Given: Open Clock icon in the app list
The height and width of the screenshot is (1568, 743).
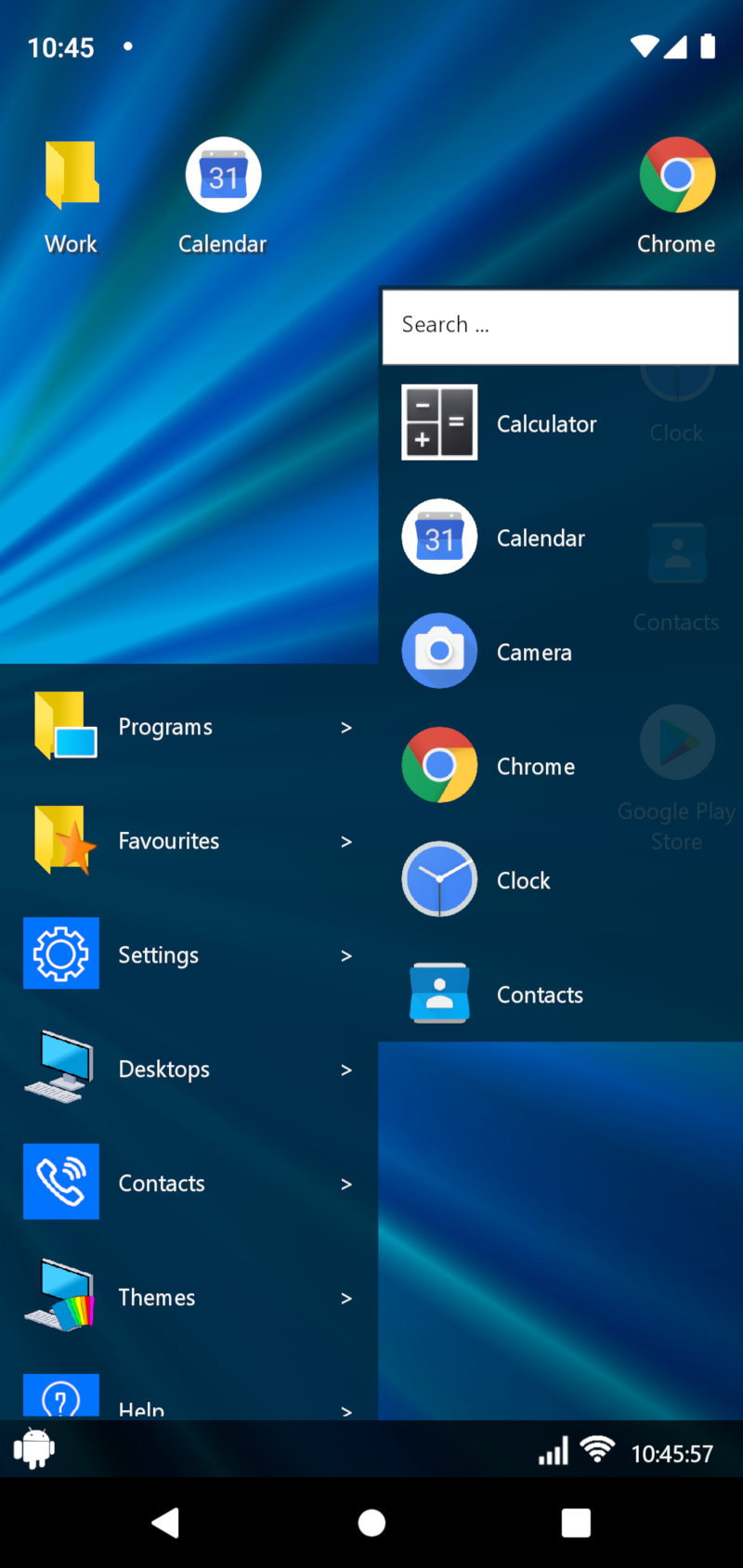Looking at the screenshot, I should 439,879.
